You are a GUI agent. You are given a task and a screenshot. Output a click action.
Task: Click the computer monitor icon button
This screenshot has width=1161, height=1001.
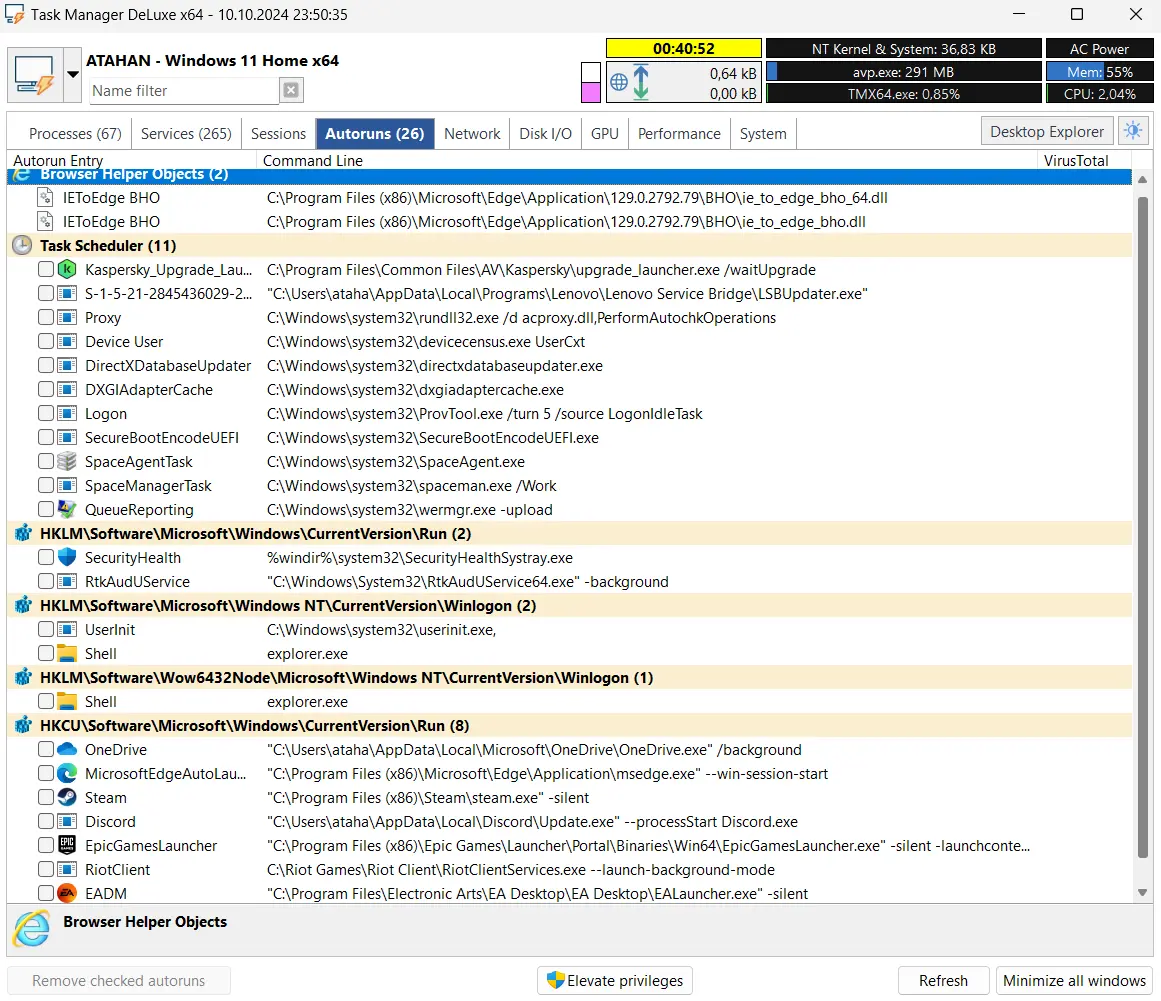point(35,75)
